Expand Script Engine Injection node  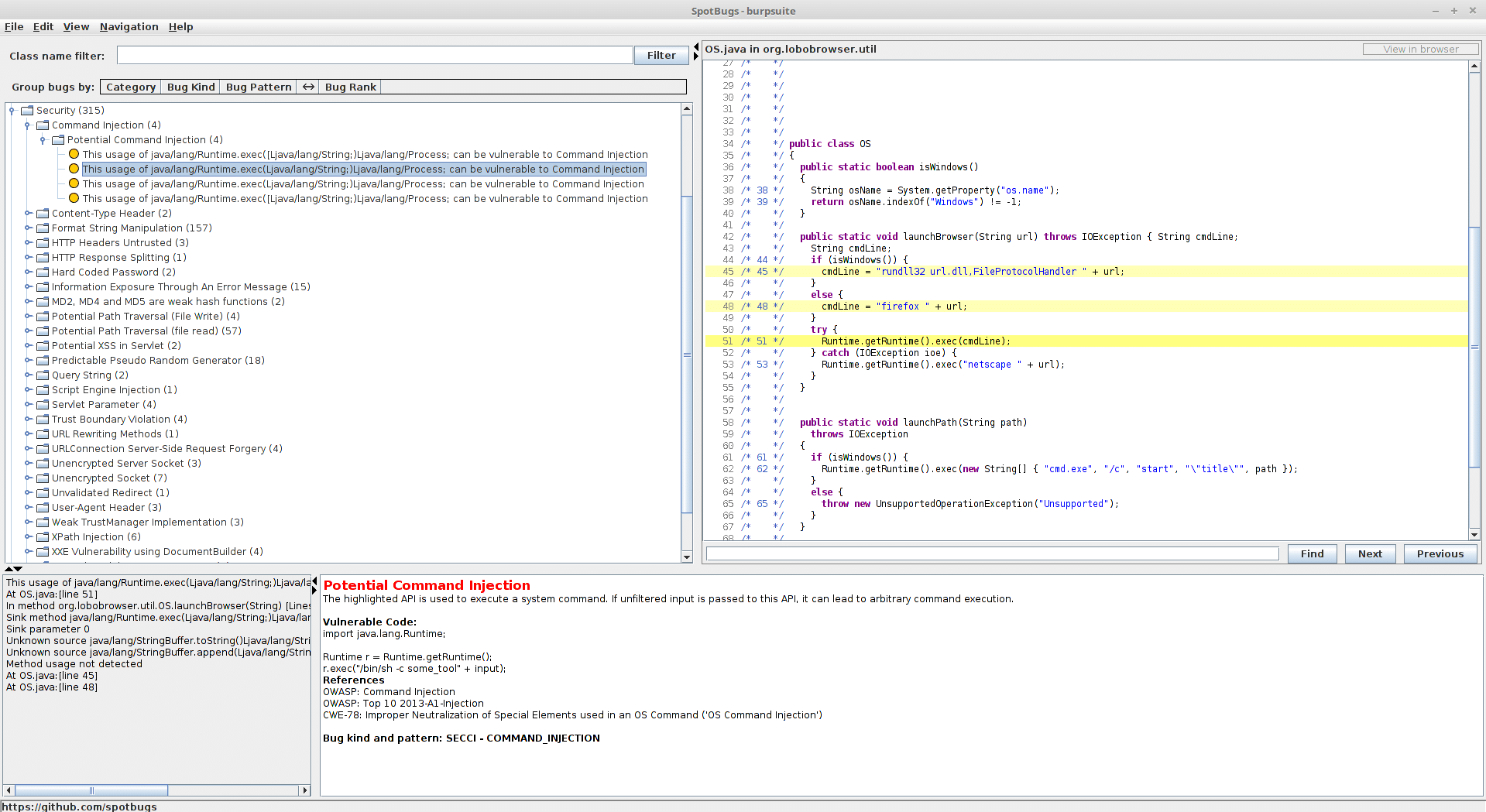coord(27,390)
